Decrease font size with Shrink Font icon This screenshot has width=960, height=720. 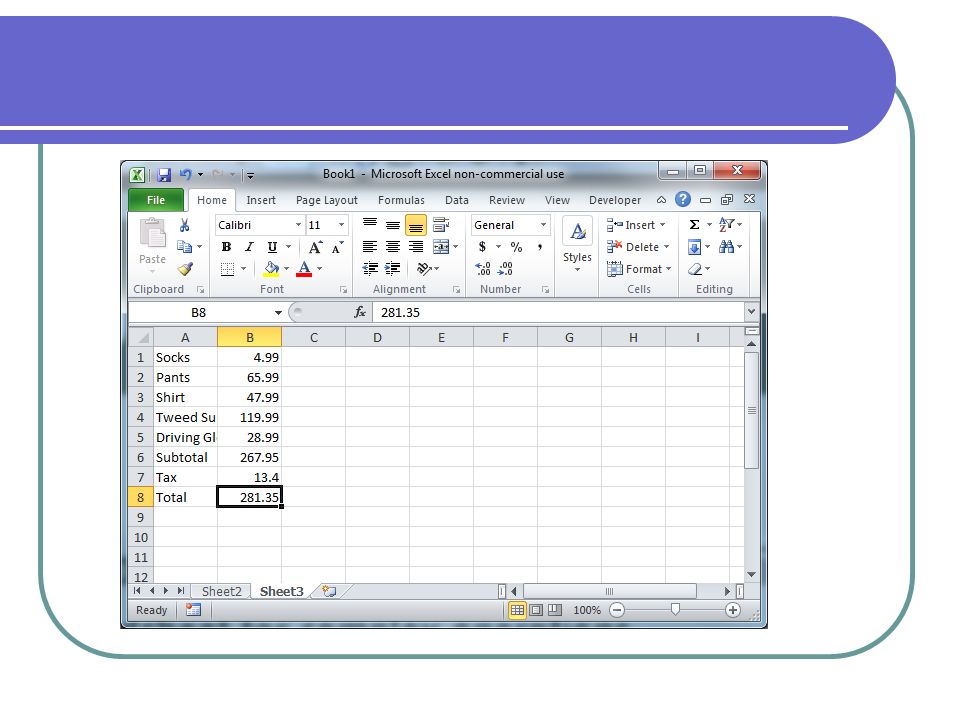pos(337,247)
